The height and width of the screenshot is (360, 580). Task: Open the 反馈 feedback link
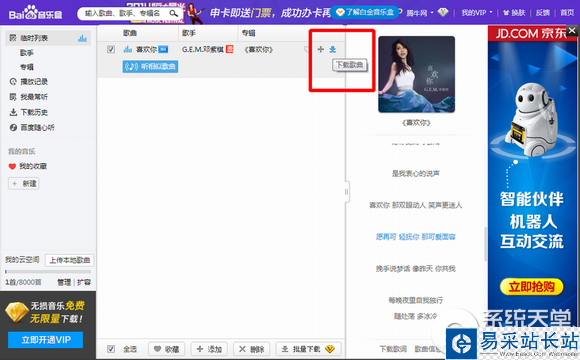point(543,13)
